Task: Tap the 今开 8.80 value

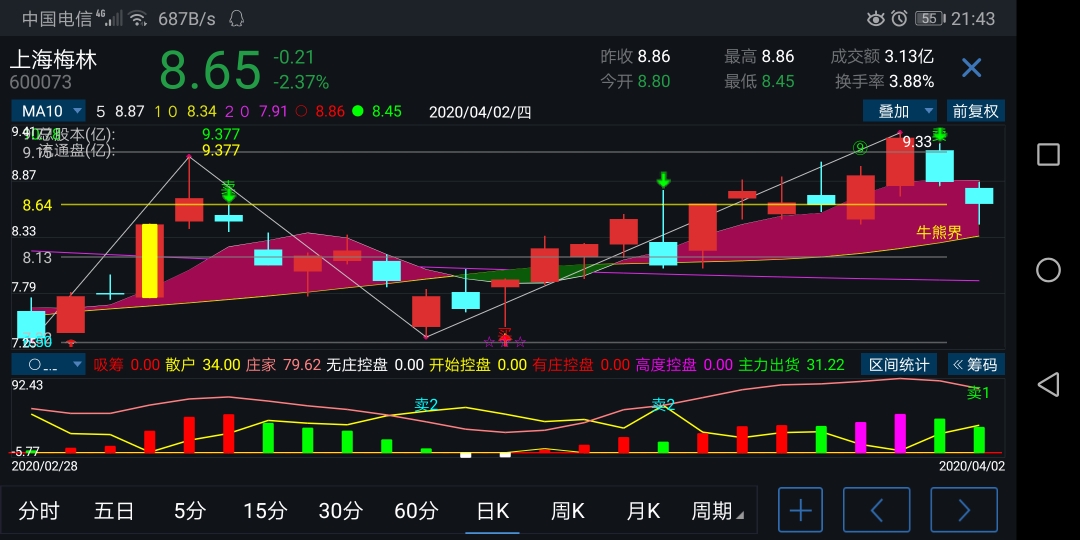Action: [635, 81]
